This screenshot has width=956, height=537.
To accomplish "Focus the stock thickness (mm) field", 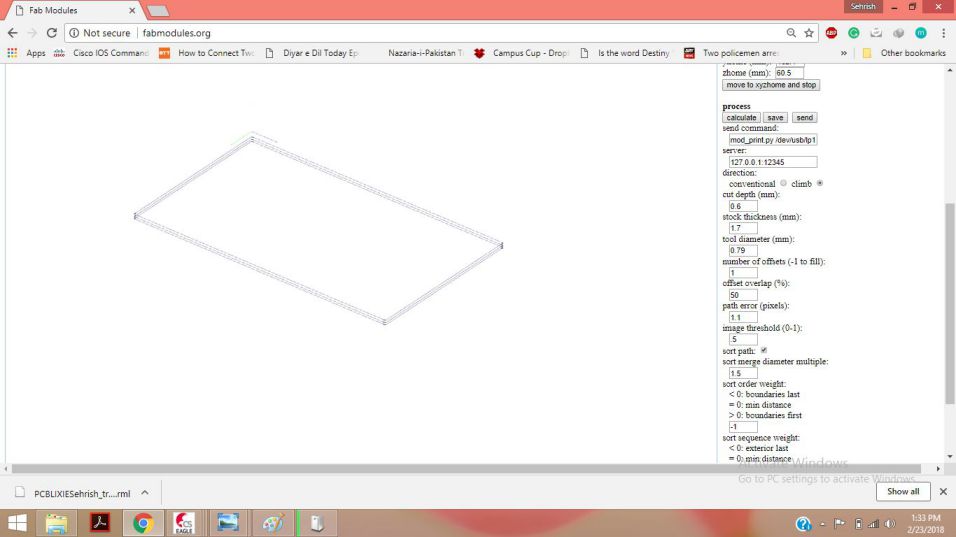I will click(x=743, y=228).
